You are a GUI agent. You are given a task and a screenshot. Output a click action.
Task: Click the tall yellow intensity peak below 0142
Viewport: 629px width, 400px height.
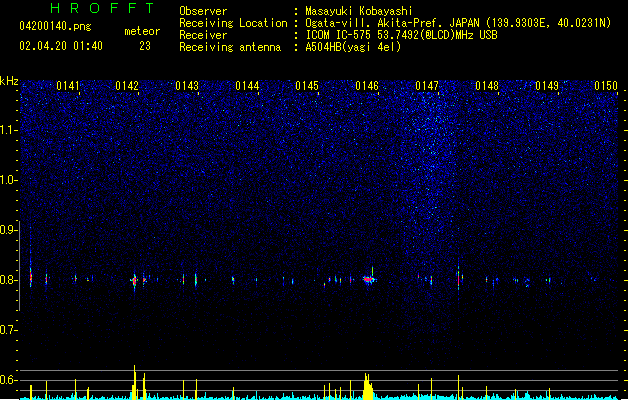tap(135, 382)
